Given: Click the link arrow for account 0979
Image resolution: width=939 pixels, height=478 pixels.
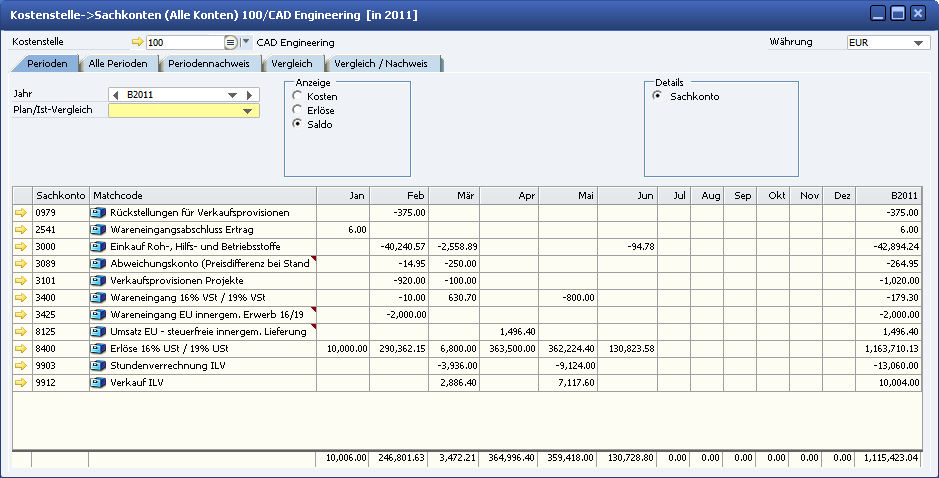Looking at the screenshot, I should click(x=21, y=212).
